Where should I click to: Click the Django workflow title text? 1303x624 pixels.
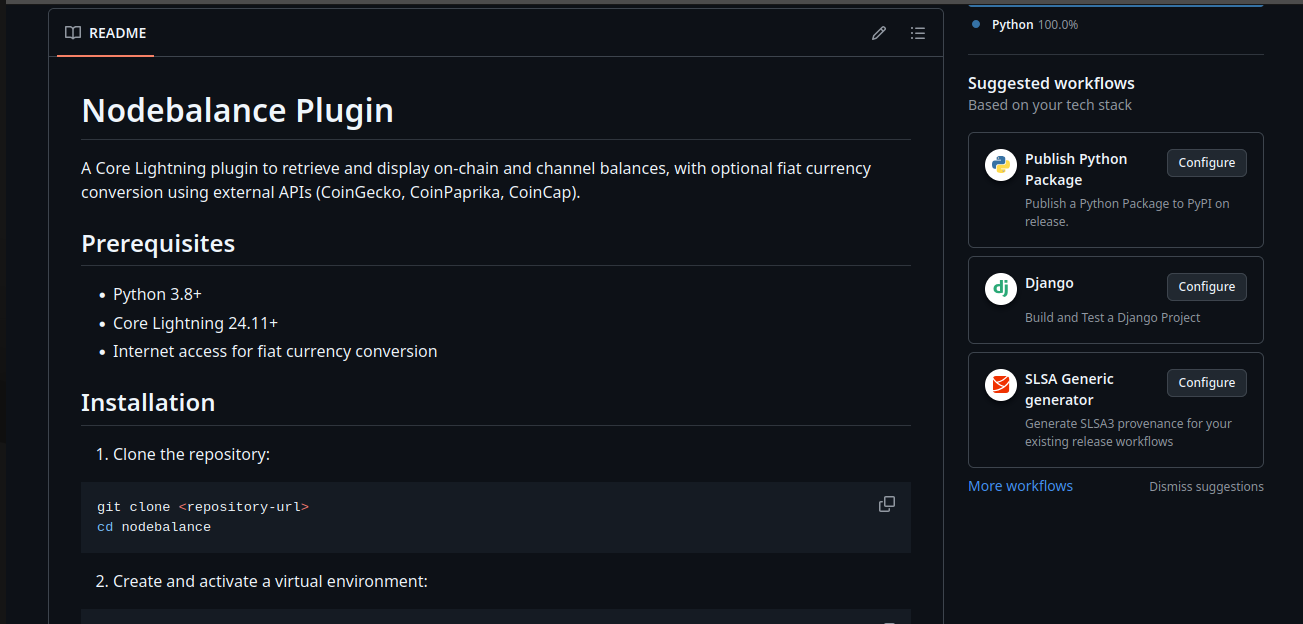click(x=1049, y=283)
